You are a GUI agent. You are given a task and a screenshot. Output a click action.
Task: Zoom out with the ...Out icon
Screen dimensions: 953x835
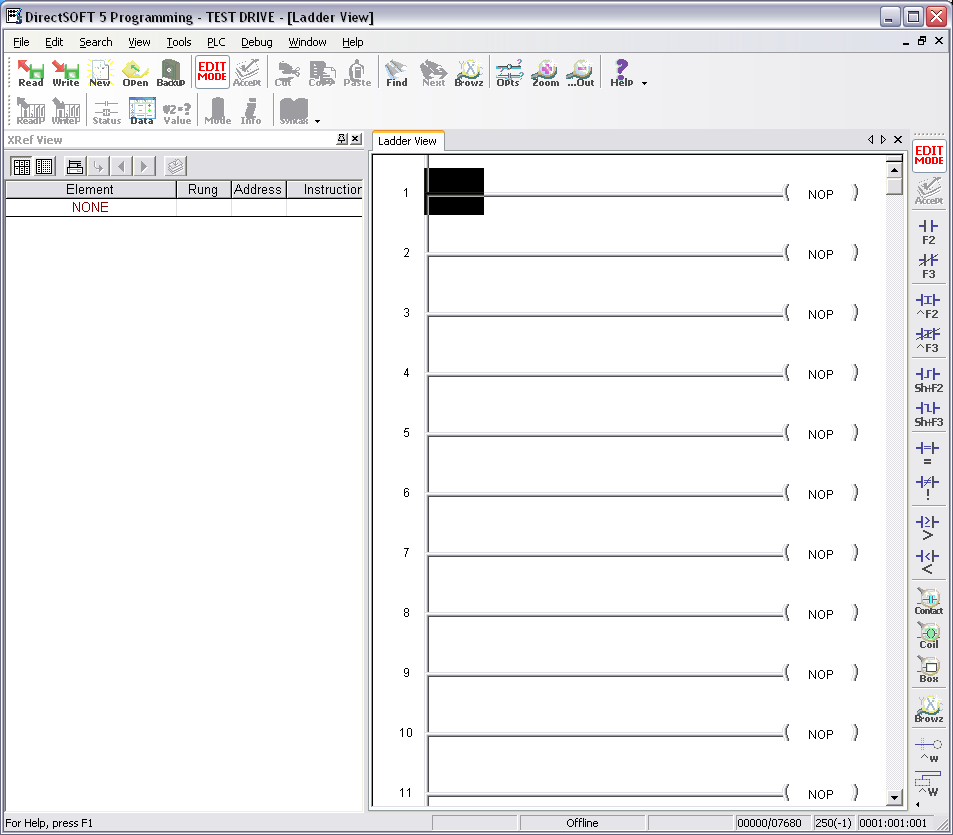pos(581,73)
